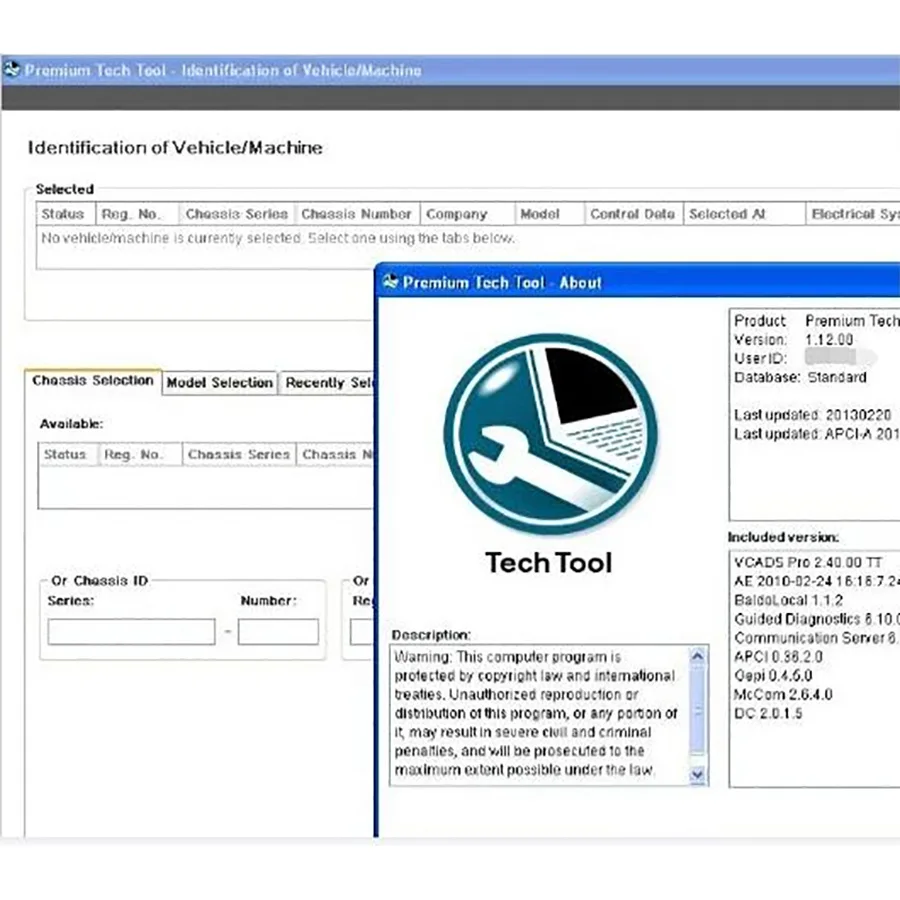Click the copyright warning description text

pos(537,713)
